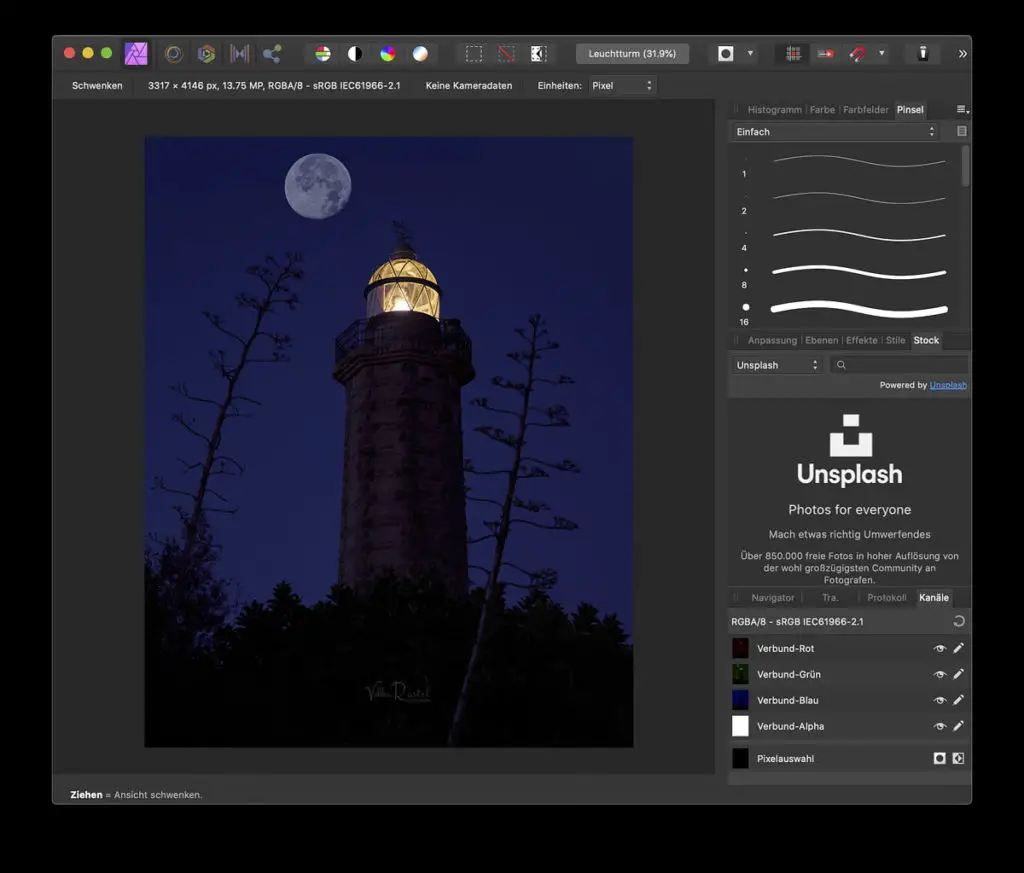
Task: Select the Verbund-Alpha channel thumbnail
Action: [x=740, y=726]
